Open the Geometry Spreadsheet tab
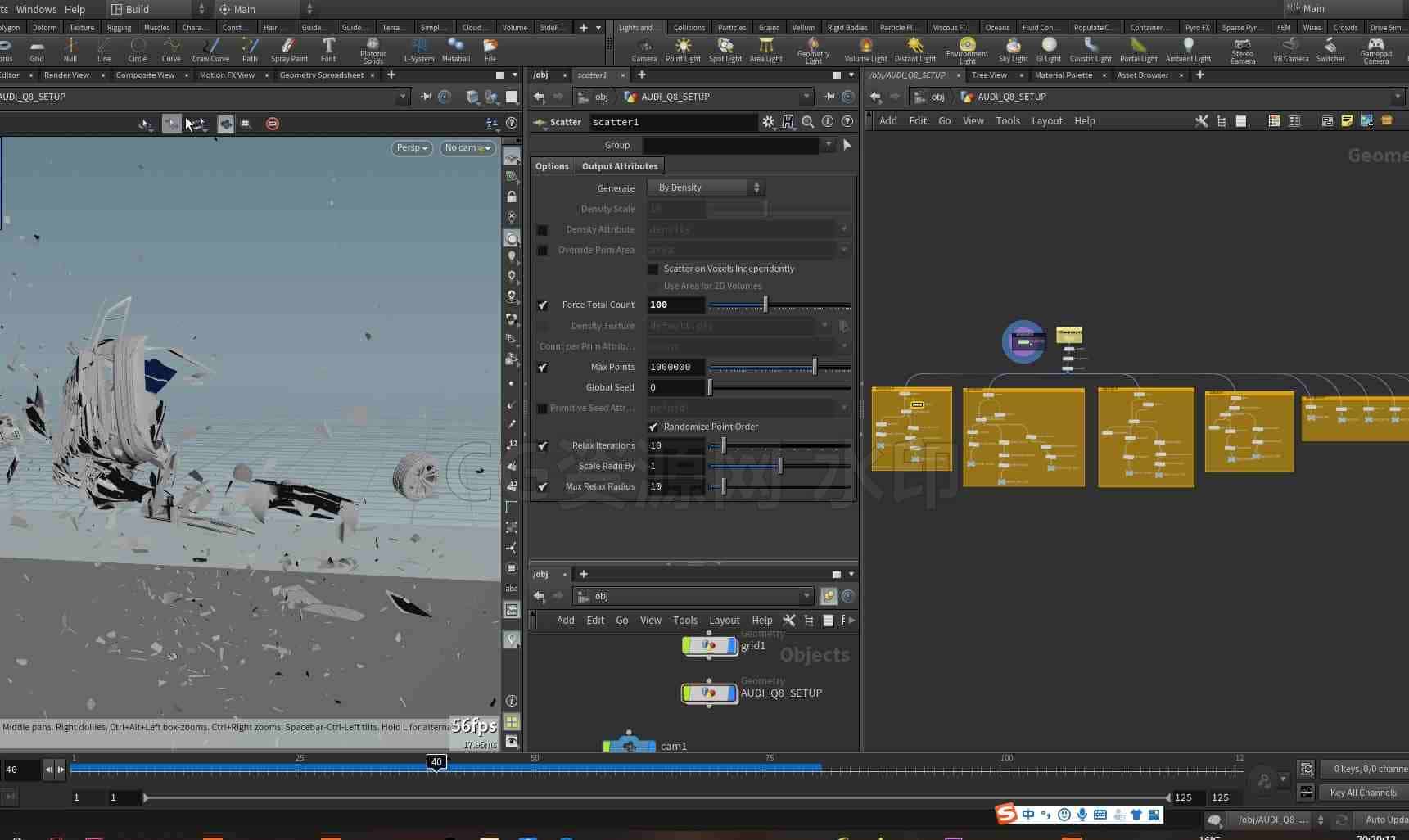1409x840 pixels. (321, 75)
